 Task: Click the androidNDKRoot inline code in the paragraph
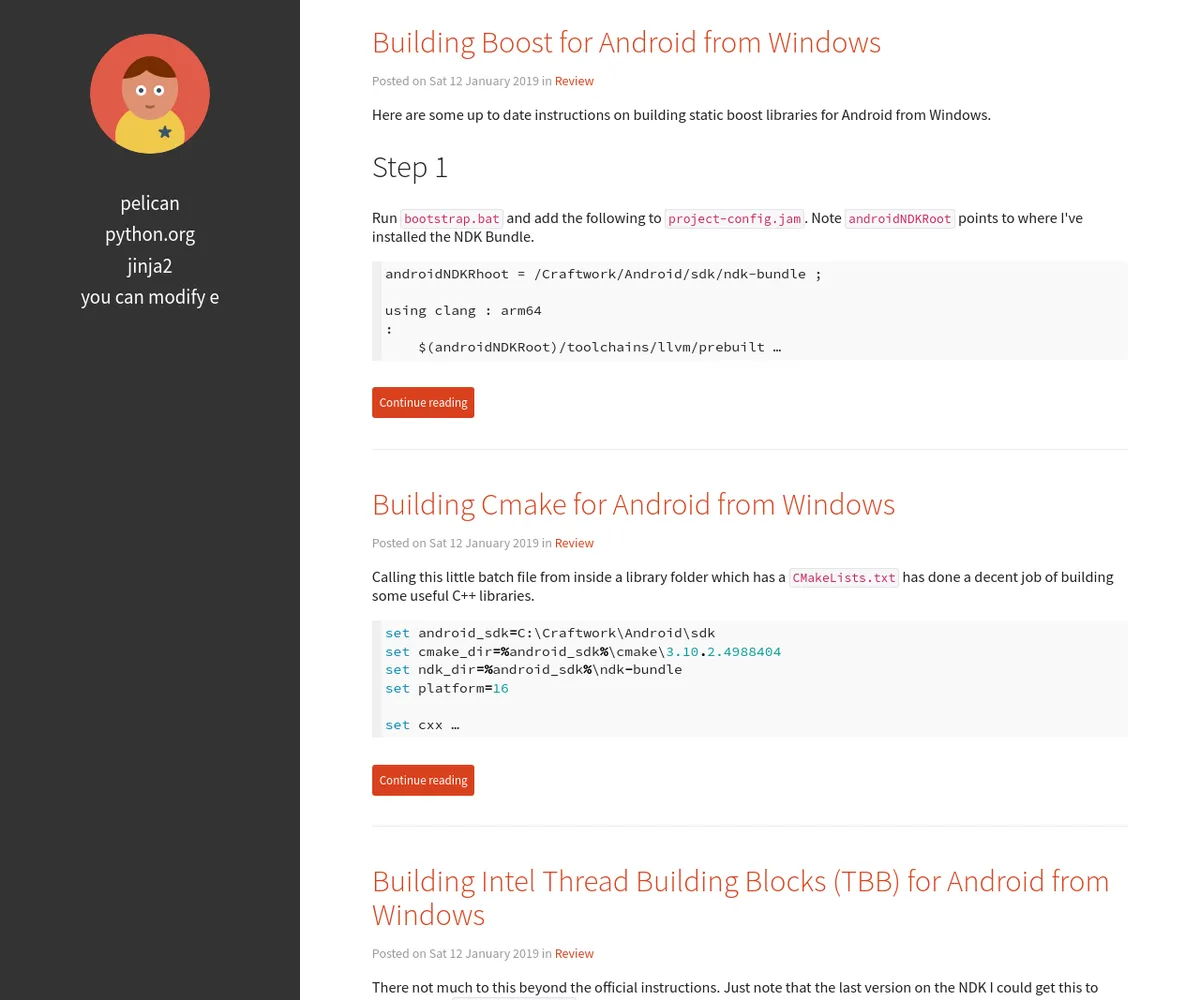coord(900,219)
